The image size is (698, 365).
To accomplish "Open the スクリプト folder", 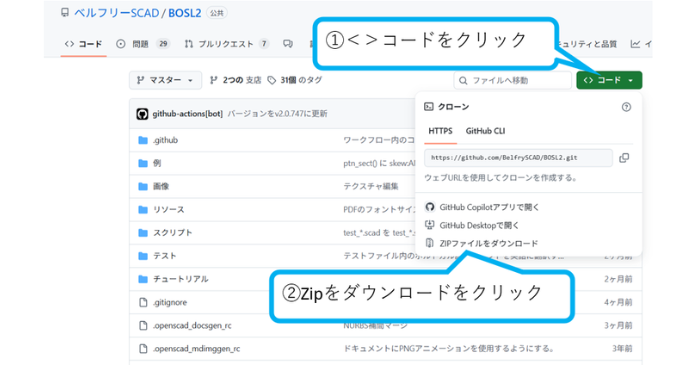I will (173, 233).
